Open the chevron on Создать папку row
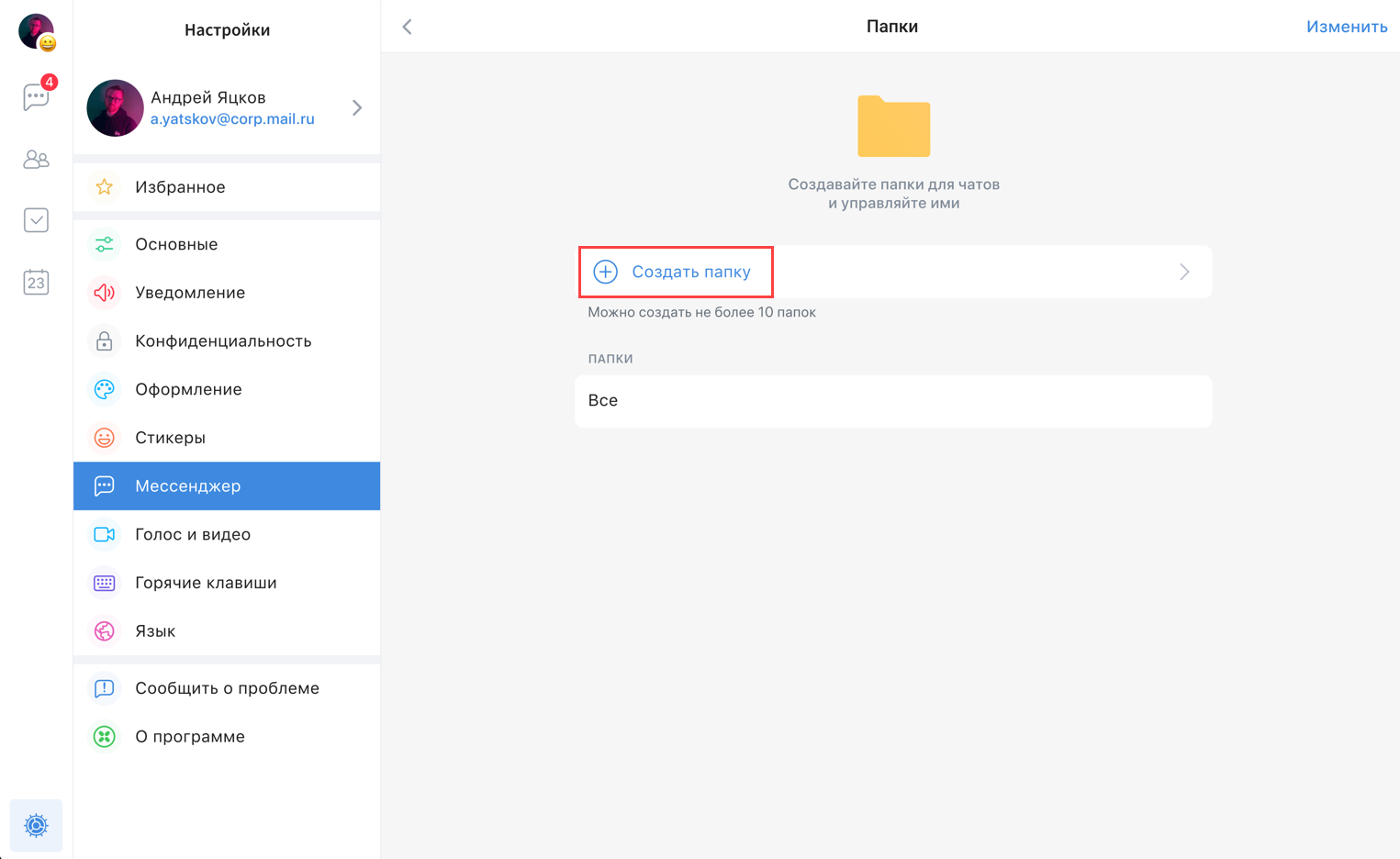The image size is (1400, 859). 1184,272
